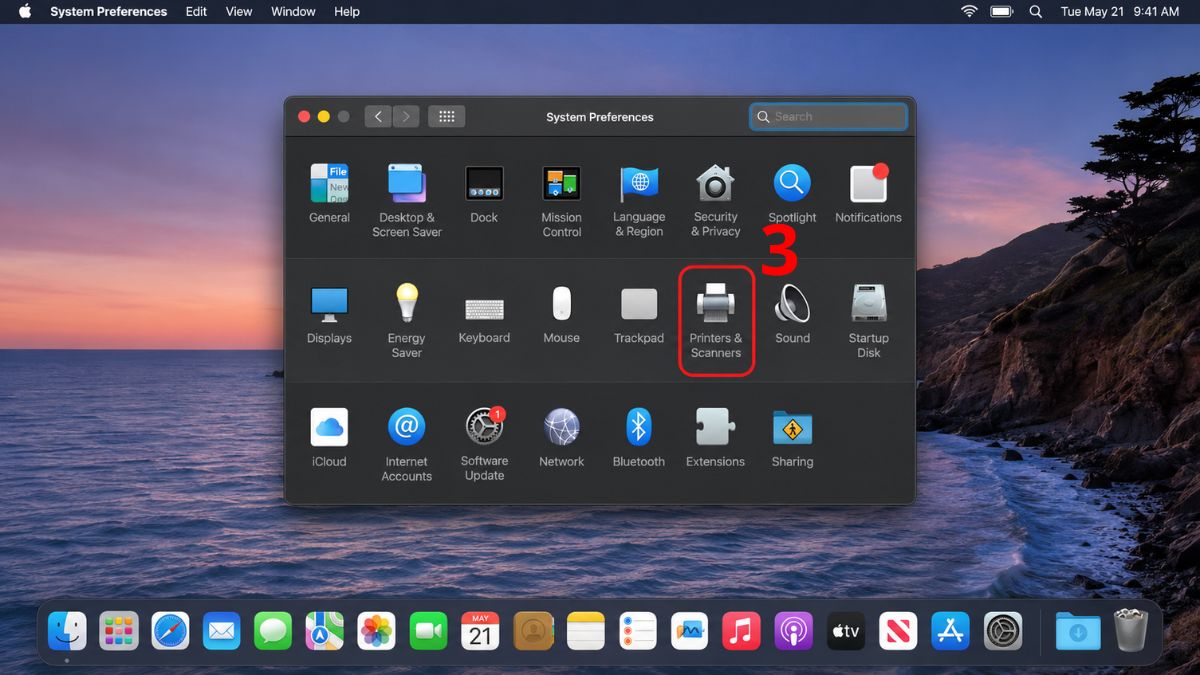Open Launchpad from the Dock
1200x675 pixels.
pyautogui.click(x=119, y=631)
